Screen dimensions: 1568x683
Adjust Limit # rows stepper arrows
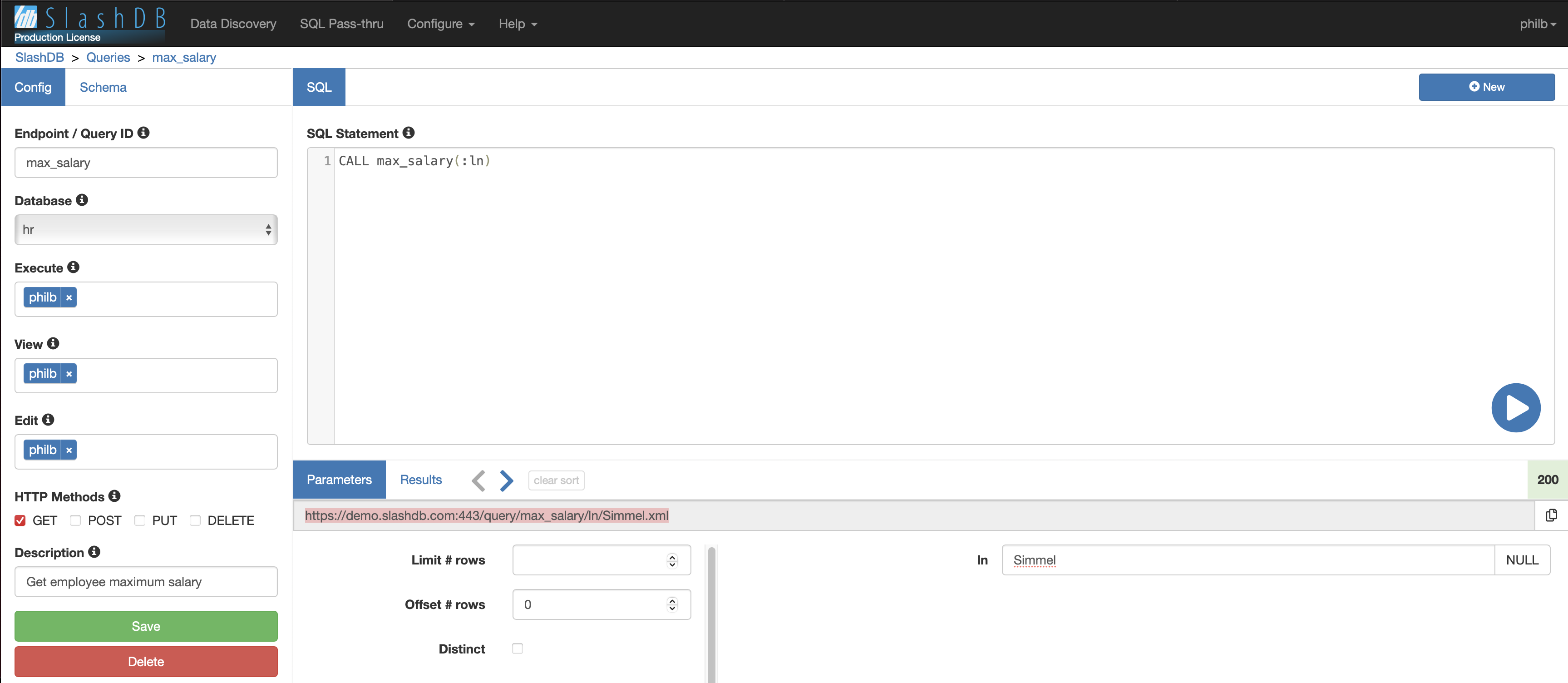[672, 560]
